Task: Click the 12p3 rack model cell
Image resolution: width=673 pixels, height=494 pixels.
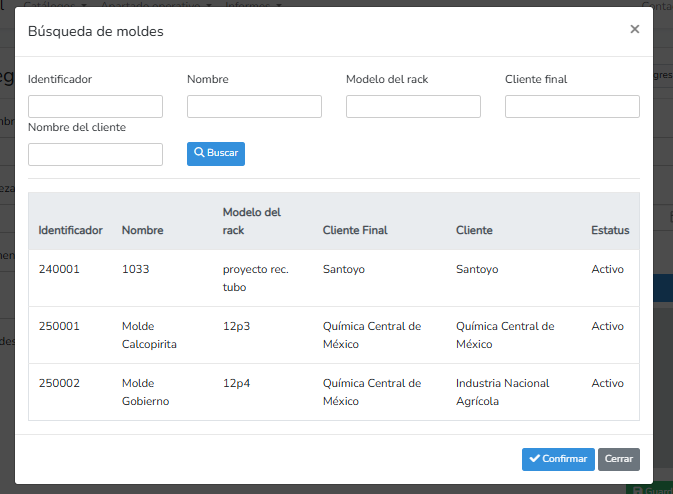Action: tap(236, 326)
